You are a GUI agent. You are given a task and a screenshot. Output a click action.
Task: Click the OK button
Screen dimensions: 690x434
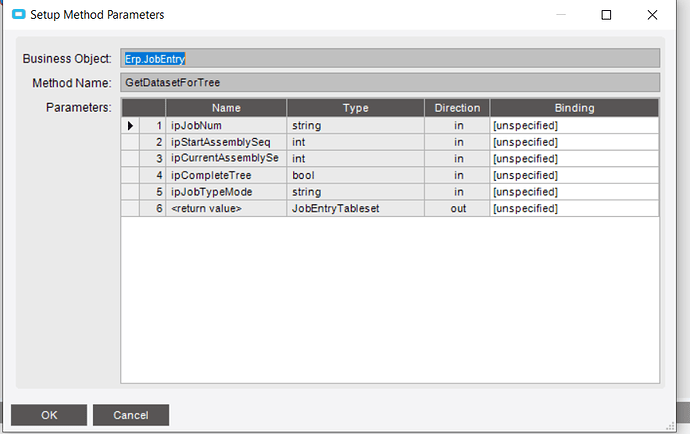tap(49, 415)
